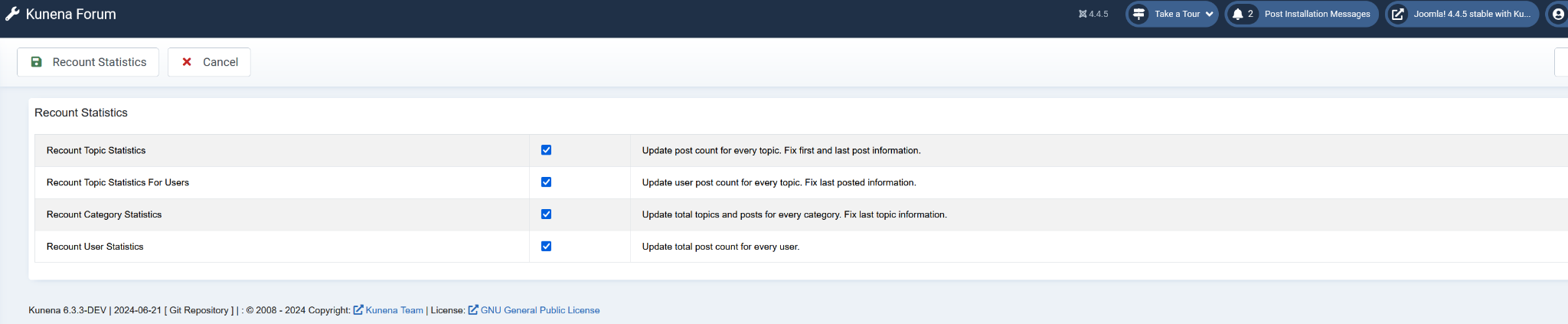Open the GNU General Public License link

[x=540, y=310]
